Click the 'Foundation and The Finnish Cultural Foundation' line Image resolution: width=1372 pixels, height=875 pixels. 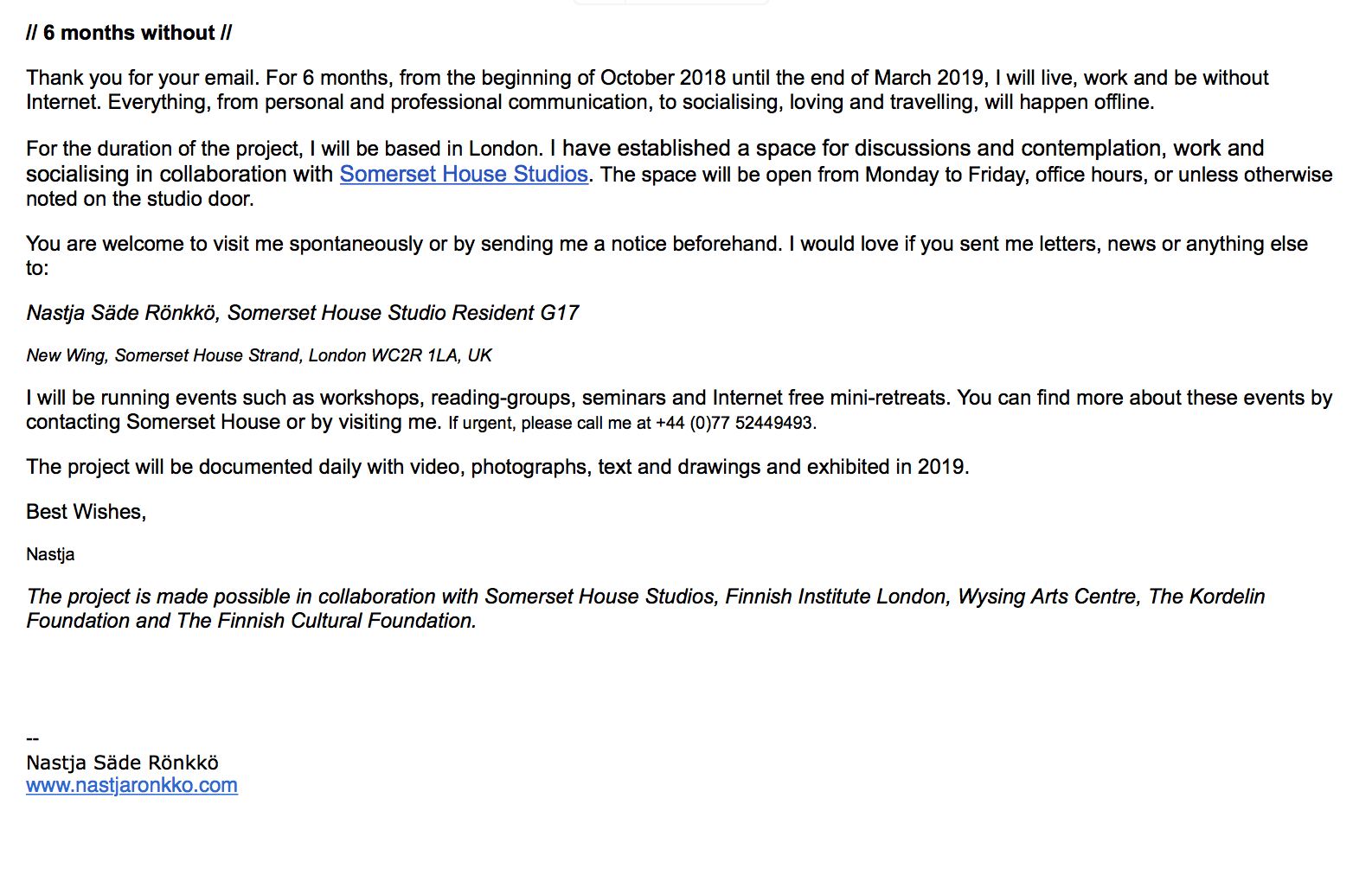tap(251, 621)
